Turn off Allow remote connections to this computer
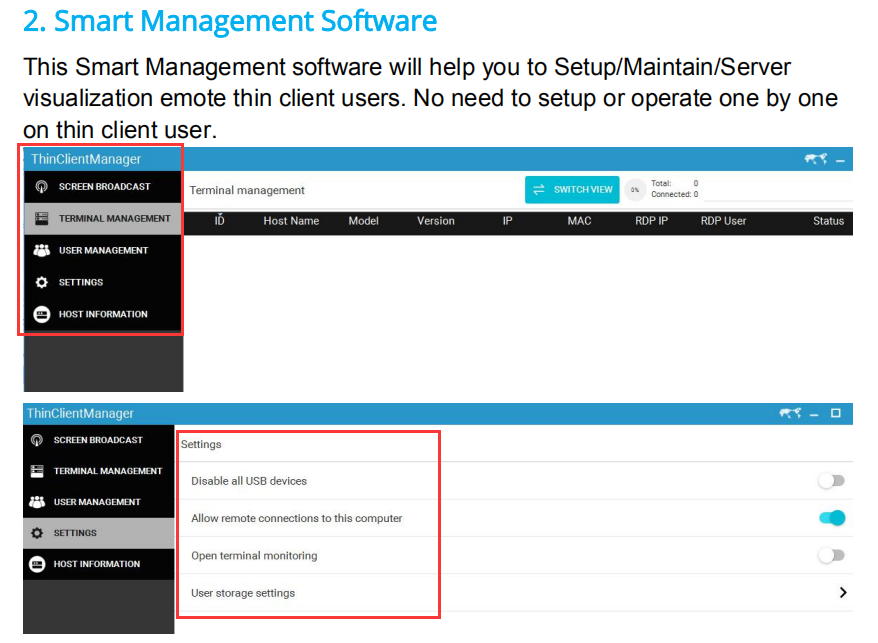This screenshot has height=643, width=878. [x=831, y=518]
